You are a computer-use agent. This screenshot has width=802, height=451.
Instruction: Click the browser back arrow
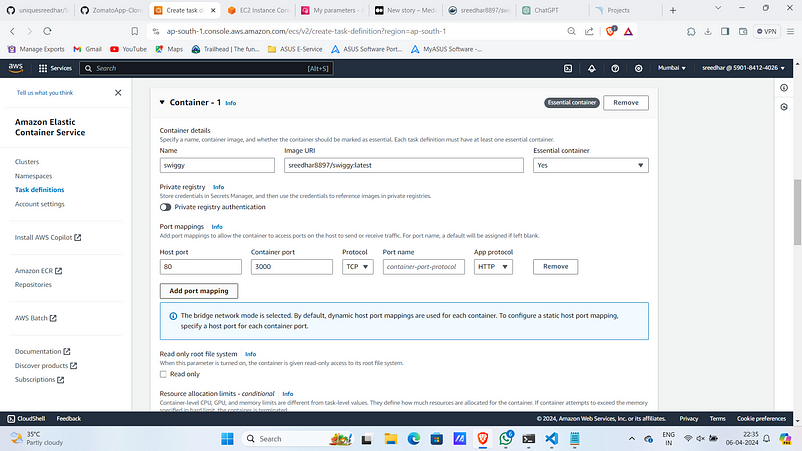pyautogui.click(x=13, y=31)
